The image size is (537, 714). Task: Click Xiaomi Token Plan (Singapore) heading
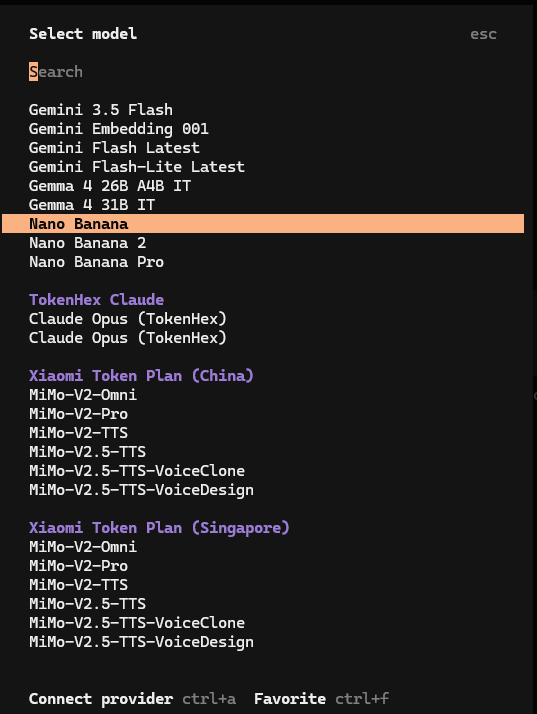[159, 528]
